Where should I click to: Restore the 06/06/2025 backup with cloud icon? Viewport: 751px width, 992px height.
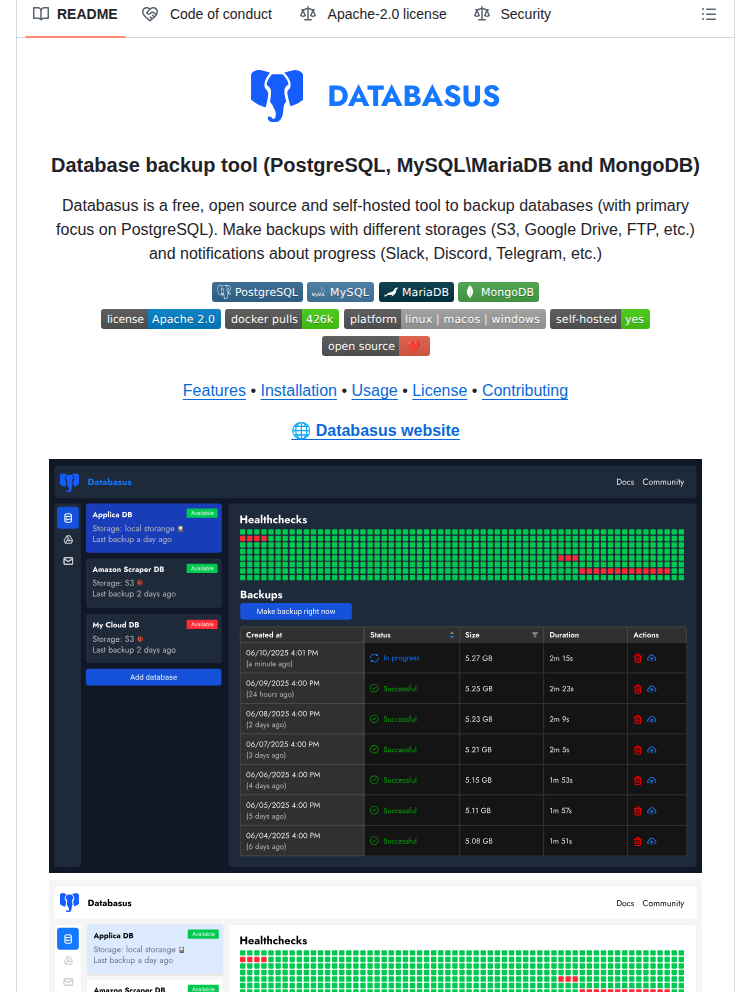coord(652,780)
